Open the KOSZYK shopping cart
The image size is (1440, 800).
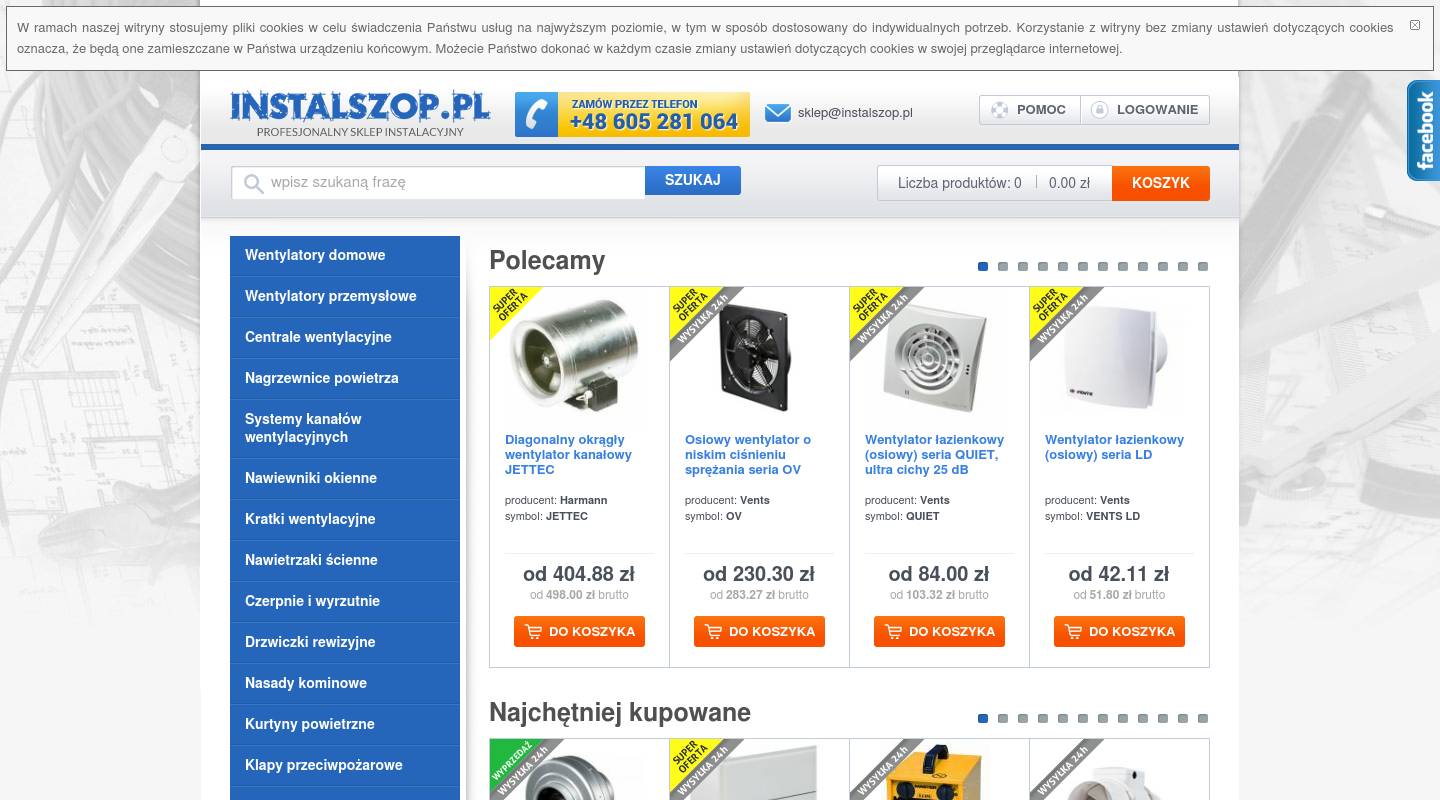coord(1161,183)
